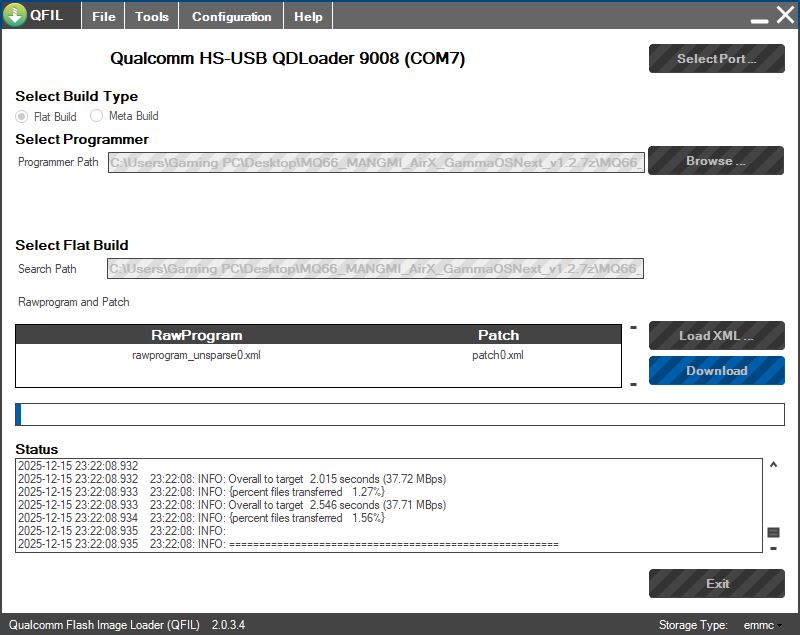Open the File menu
This screenshot has height=635, width=800.
click(x=103, y=16)
